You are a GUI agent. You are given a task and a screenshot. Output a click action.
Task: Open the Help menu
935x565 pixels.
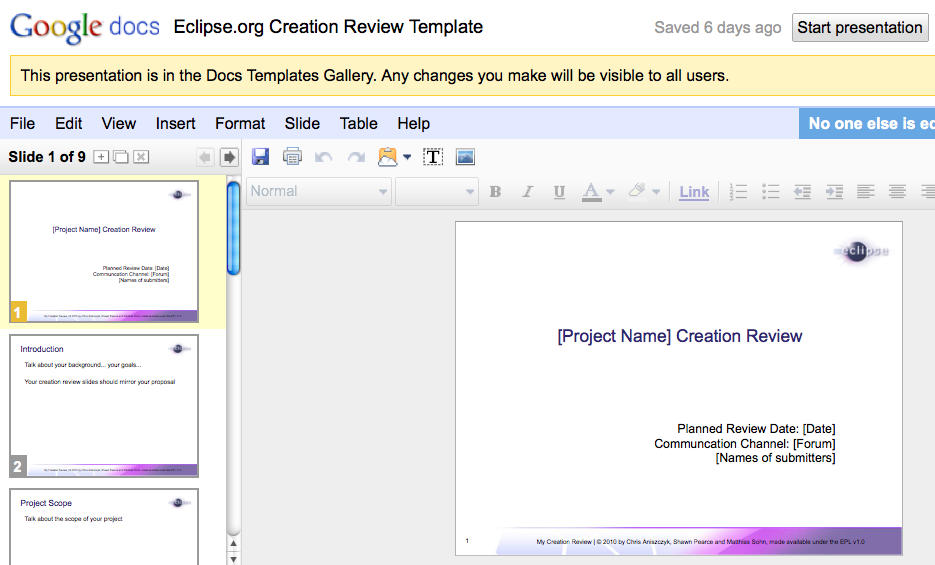point(414,123)
